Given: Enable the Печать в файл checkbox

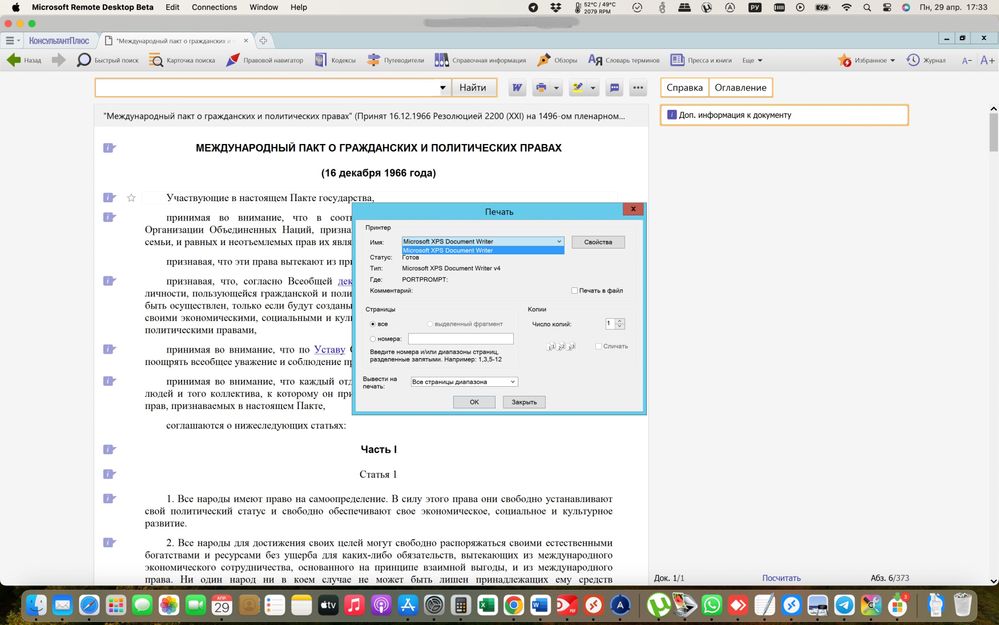Looking at the screenshot, I should tap(574, 291).
